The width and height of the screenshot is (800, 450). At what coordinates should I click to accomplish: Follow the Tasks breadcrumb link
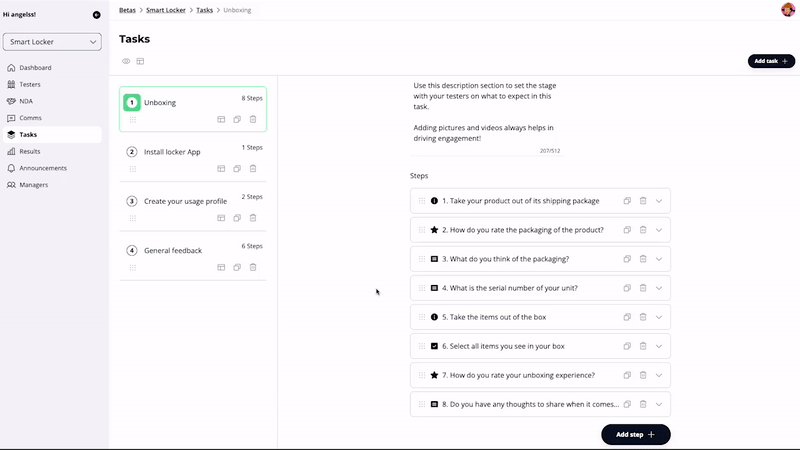205,10
